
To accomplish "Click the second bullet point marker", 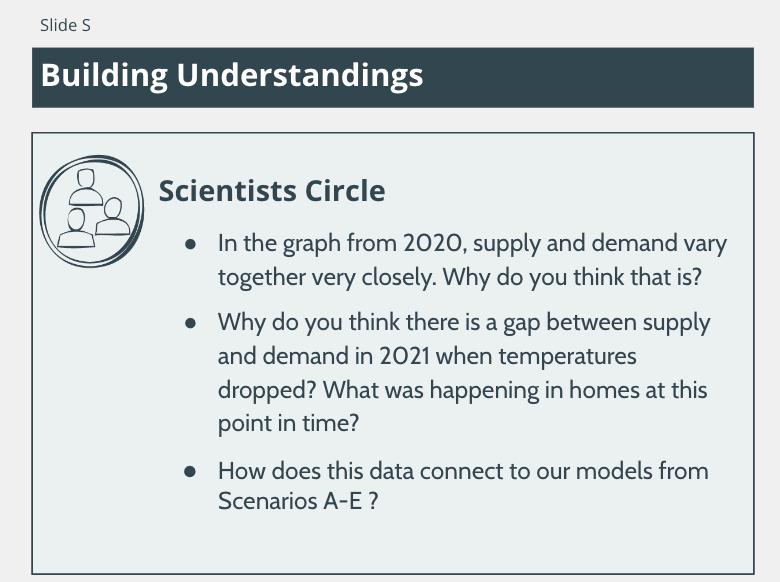I will 190,323.
